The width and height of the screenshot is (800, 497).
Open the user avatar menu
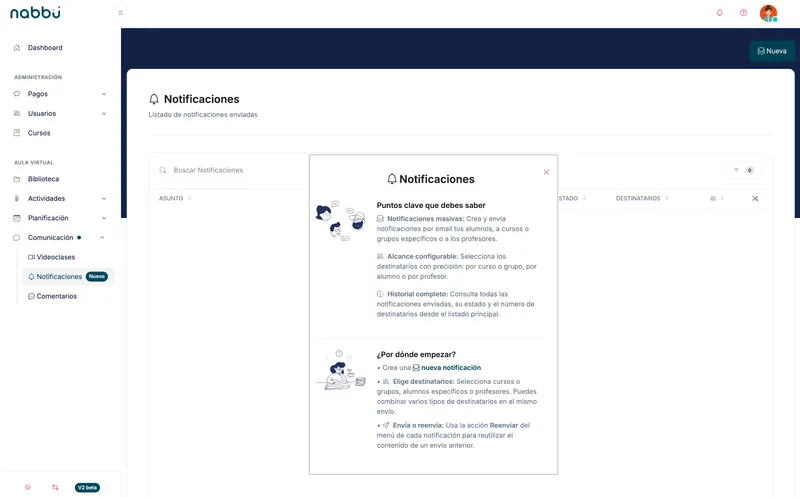pos(768,13)
